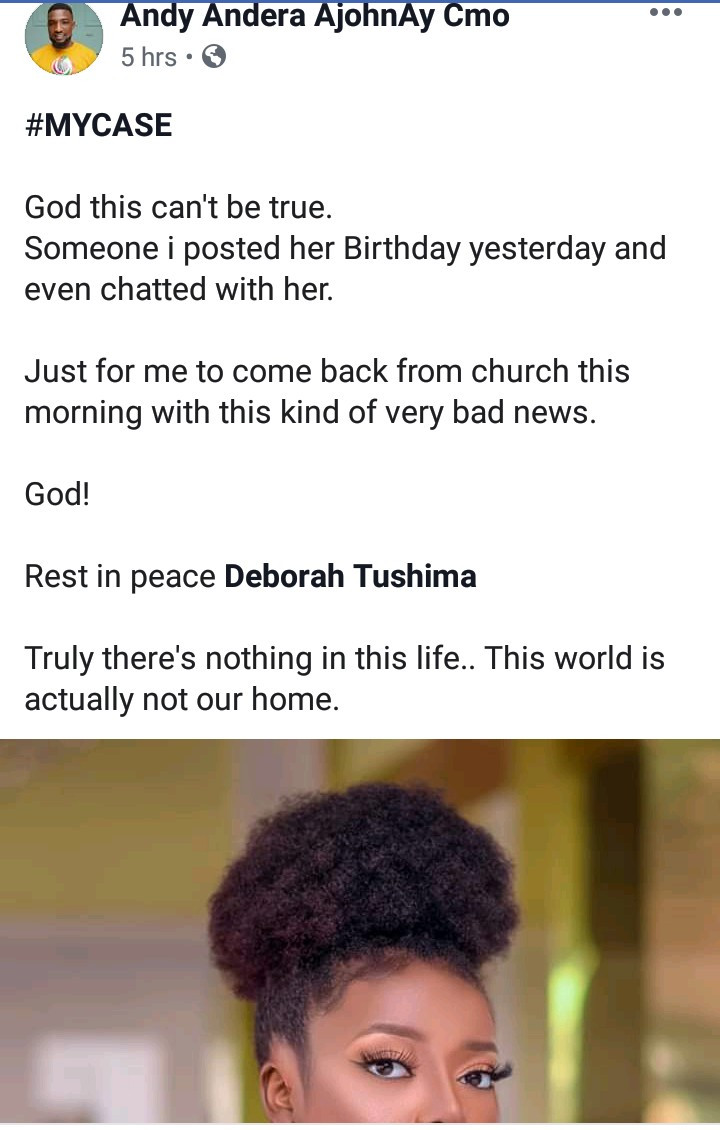Tap the author's round profile picture
The image size is (720, 1130).
(x=64, y=38)
